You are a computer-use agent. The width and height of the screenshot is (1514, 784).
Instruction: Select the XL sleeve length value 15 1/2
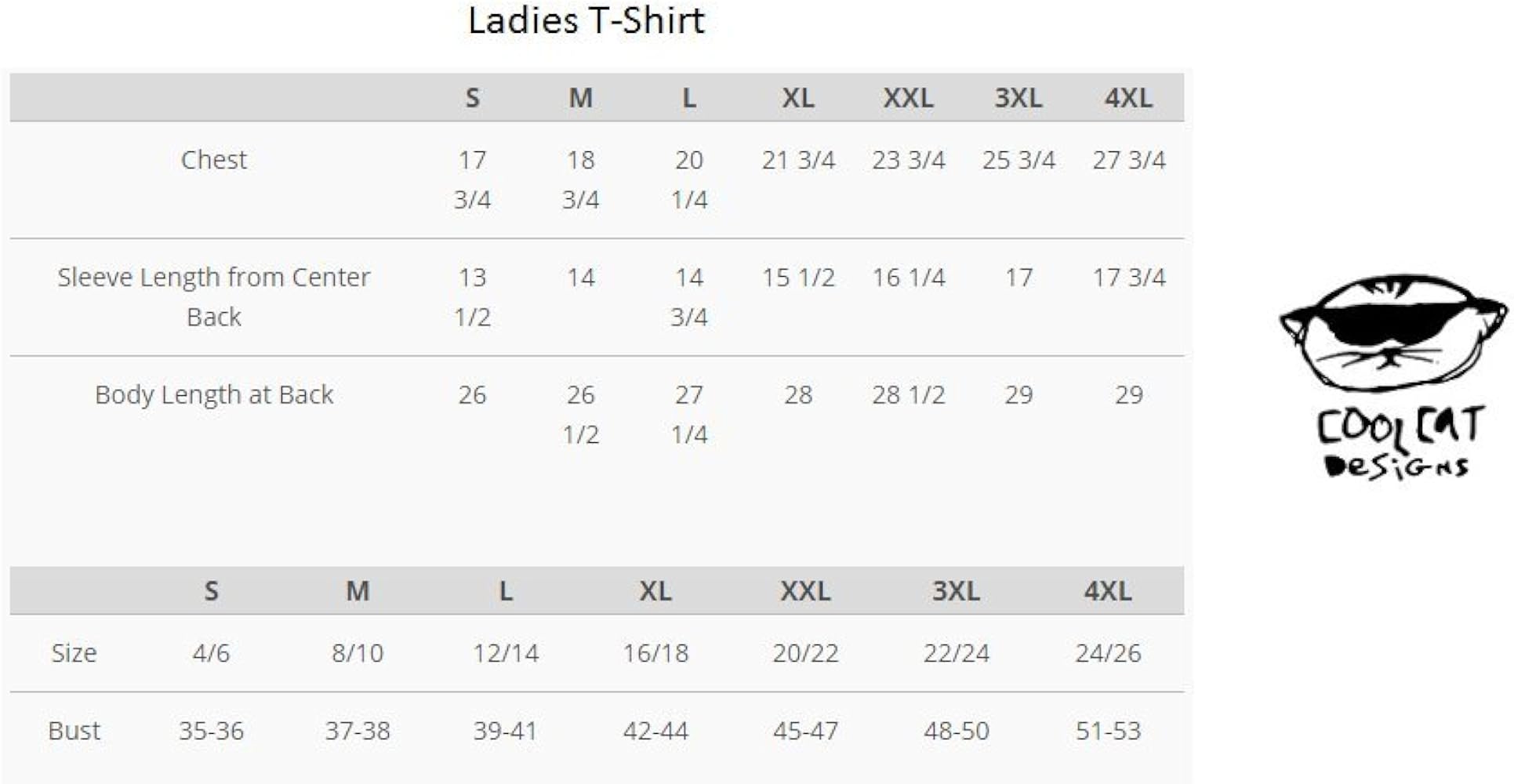(798, 278)
